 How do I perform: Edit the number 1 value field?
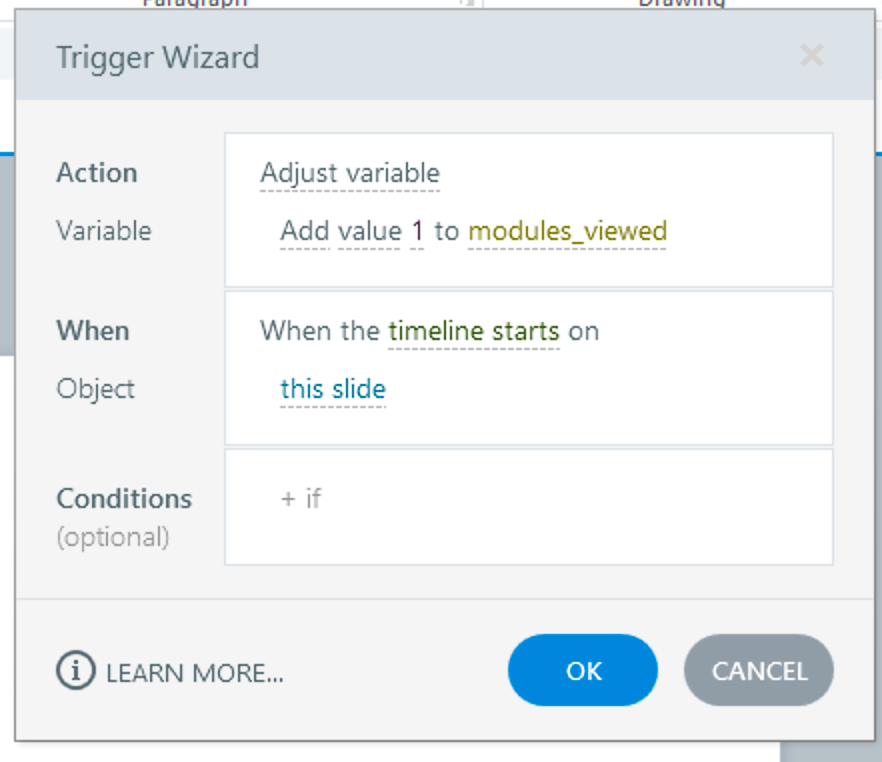pos(418,232)
